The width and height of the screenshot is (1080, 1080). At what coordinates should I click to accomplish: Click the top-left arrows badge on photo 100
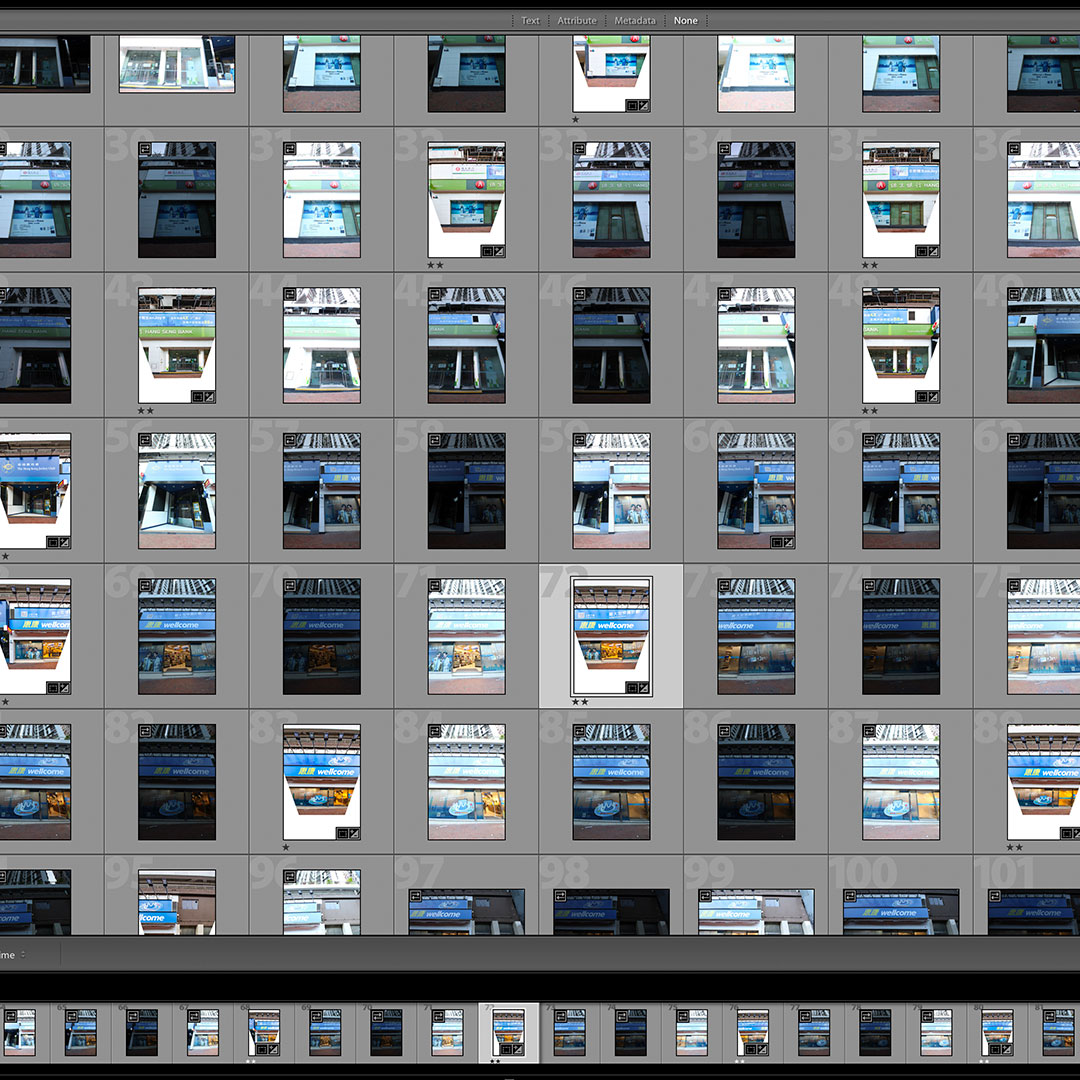[850, 896]
